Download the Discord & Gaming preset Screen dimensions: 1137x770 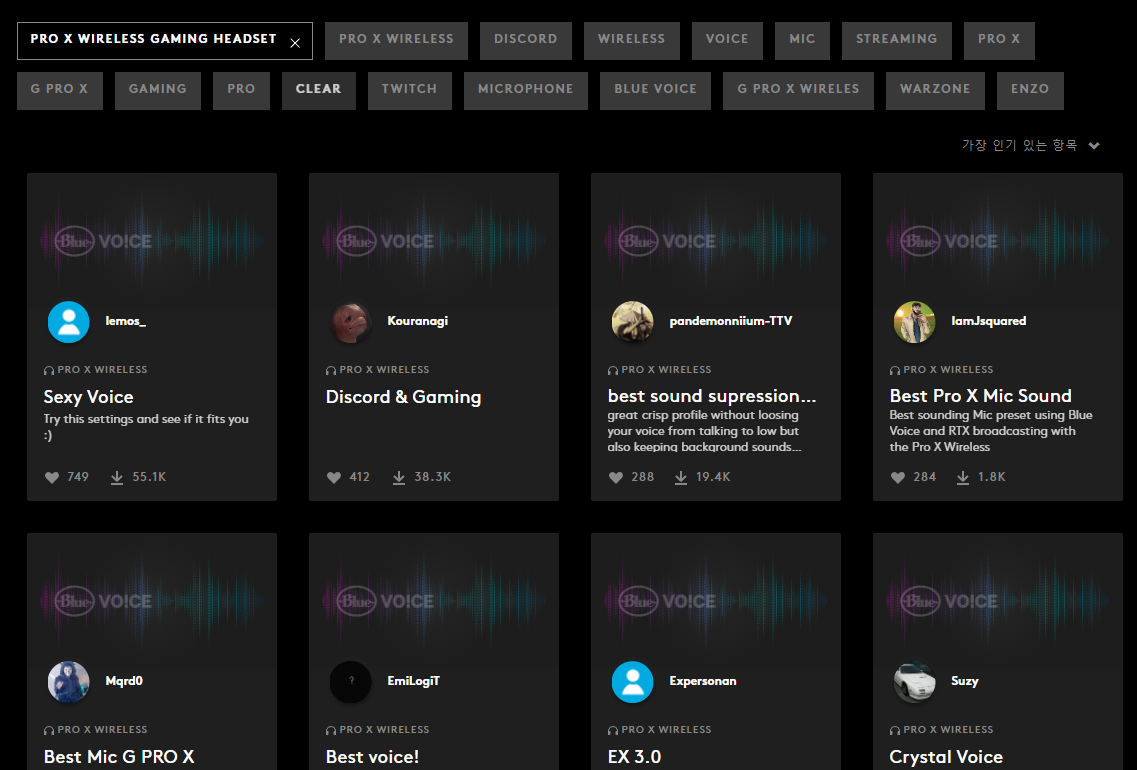399,477
